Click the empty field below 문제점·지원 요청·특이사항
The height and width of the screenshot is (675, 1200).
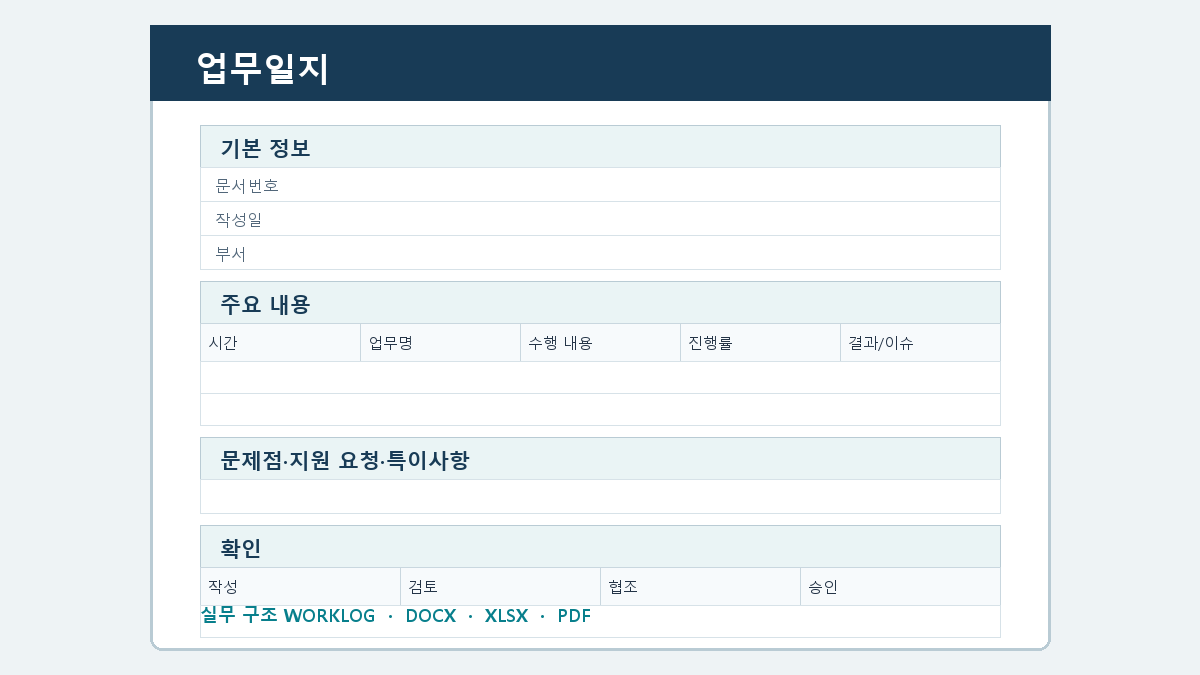click(600, 497)
